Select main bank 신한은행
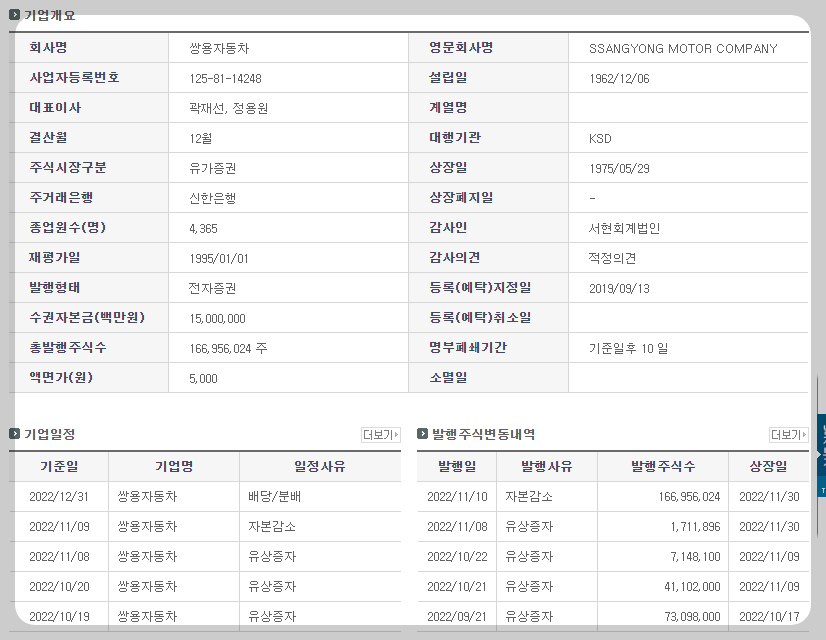 coord(213,199)
